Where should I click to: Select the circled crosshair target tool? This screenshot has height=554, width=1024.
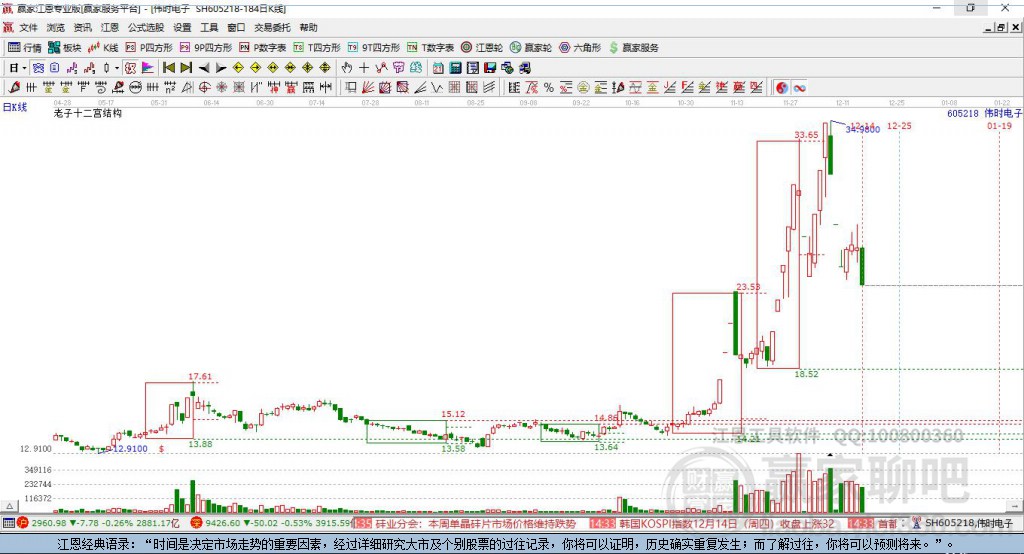(x=204, y=88)
